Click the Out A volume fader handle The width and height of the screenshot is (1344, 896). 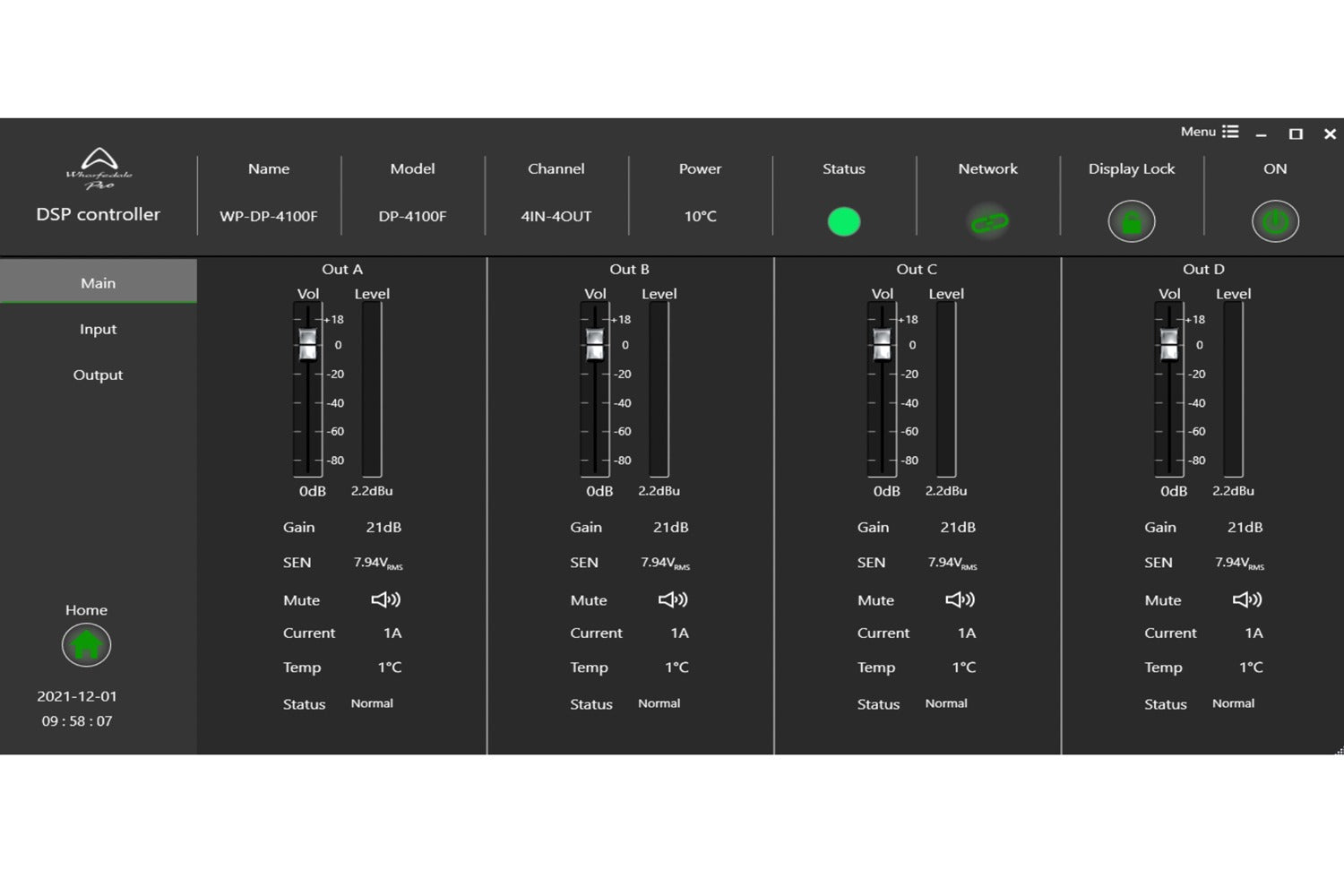coord(307,344)
